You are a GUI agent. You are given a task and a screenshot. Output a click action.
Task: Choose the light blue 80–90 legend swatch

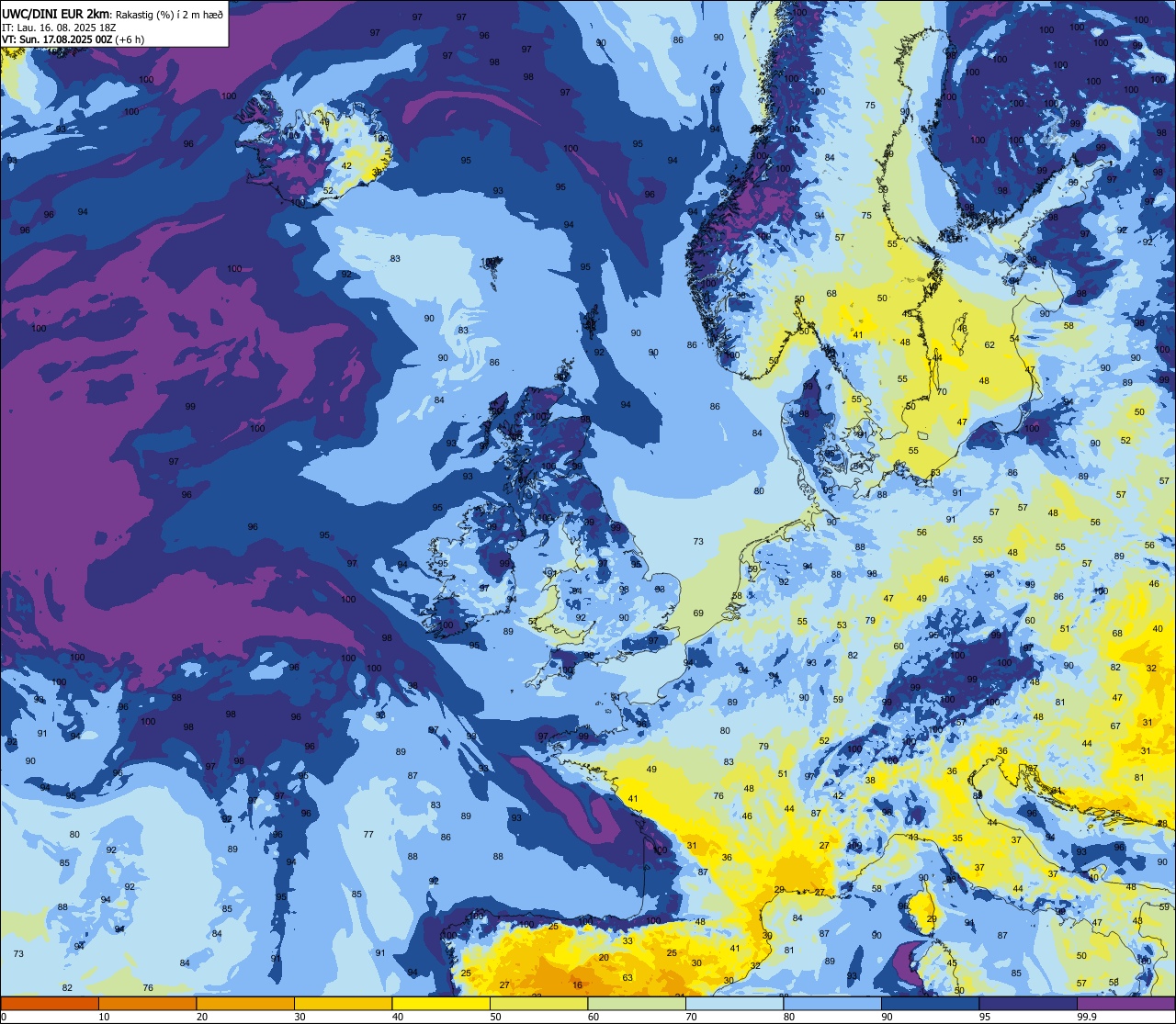(x=832, y=1003)
